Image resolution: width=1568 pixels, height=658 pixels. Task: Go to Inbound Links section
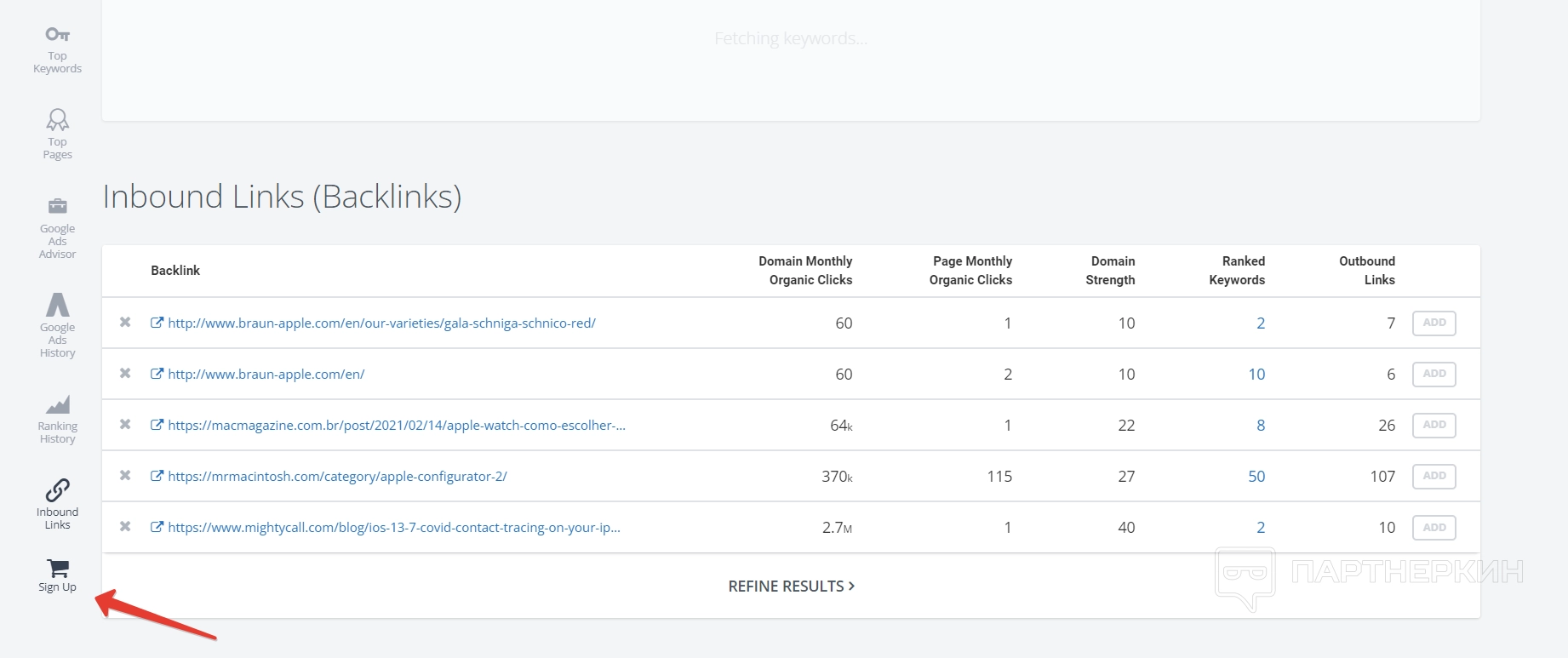click(x=57, y=504)
